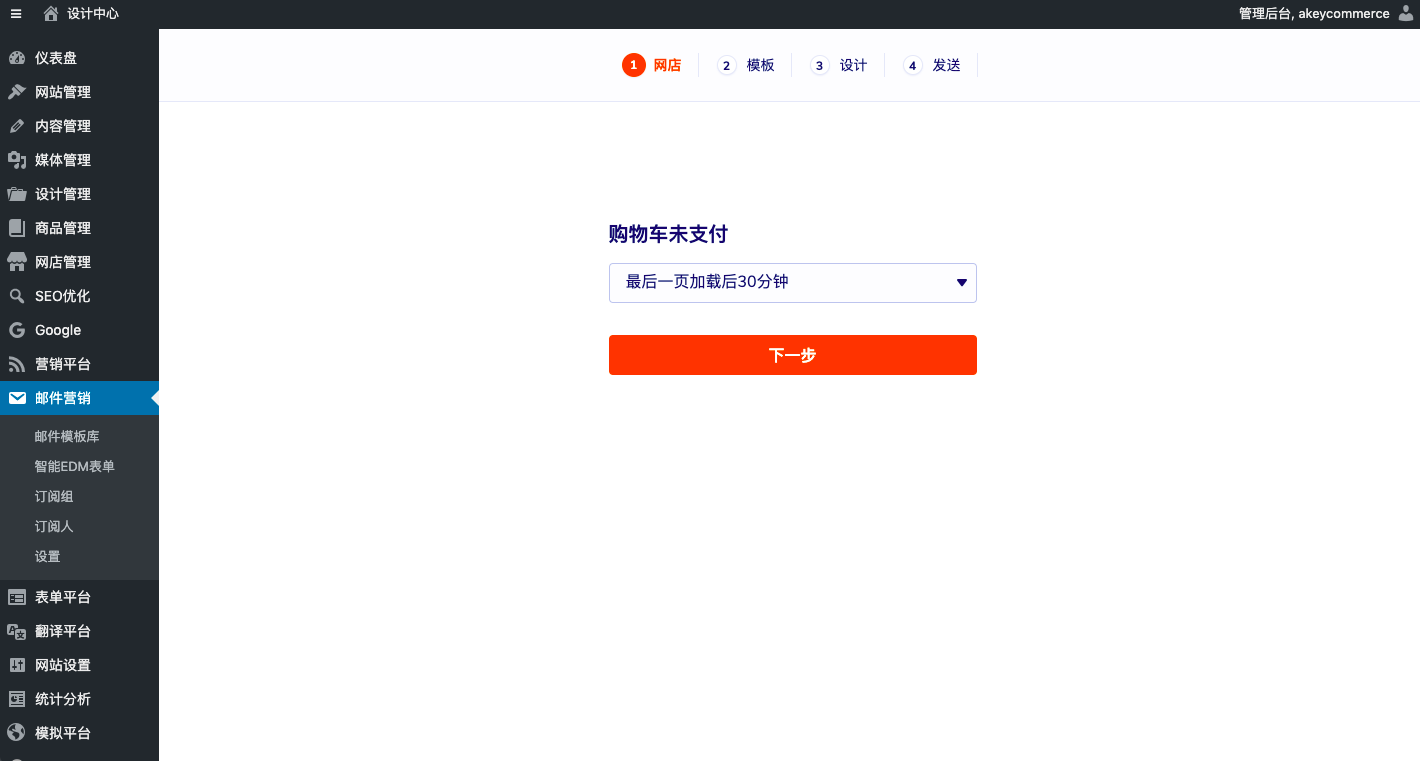
Task: Toggle the hamburger menu icon
Action: (x=16, y=14)
